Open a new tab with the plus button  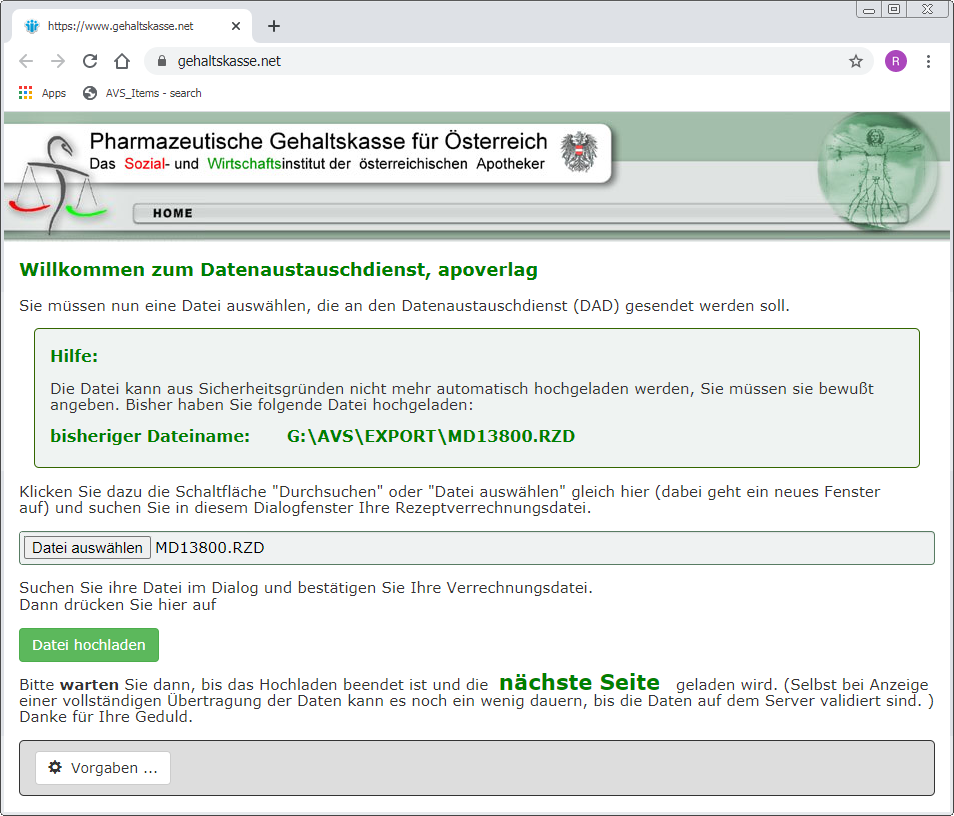click(274, 26)
